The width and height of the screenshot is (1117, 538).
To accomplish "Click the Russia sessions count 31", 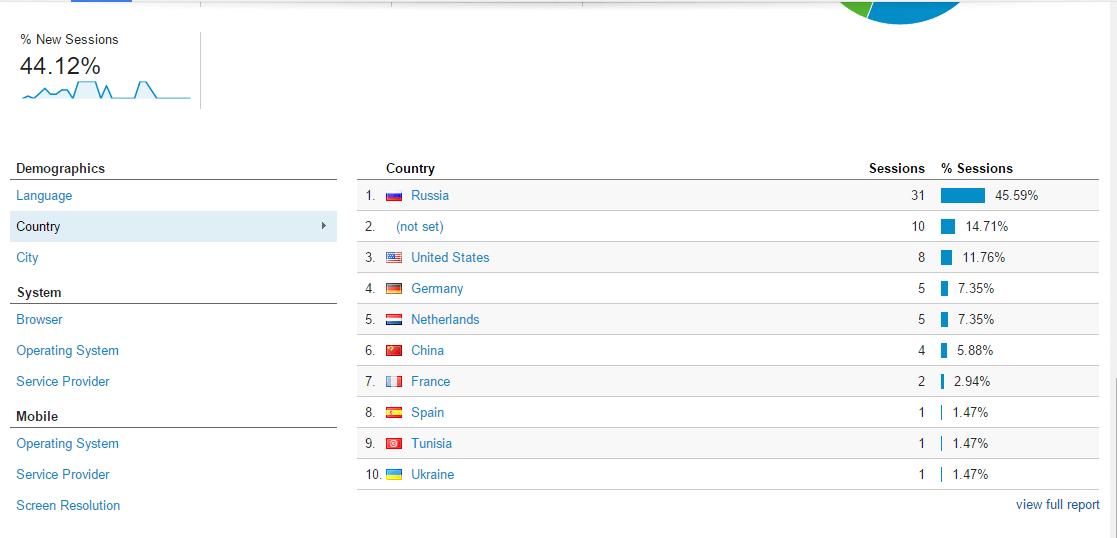I will tap(918, 195).
